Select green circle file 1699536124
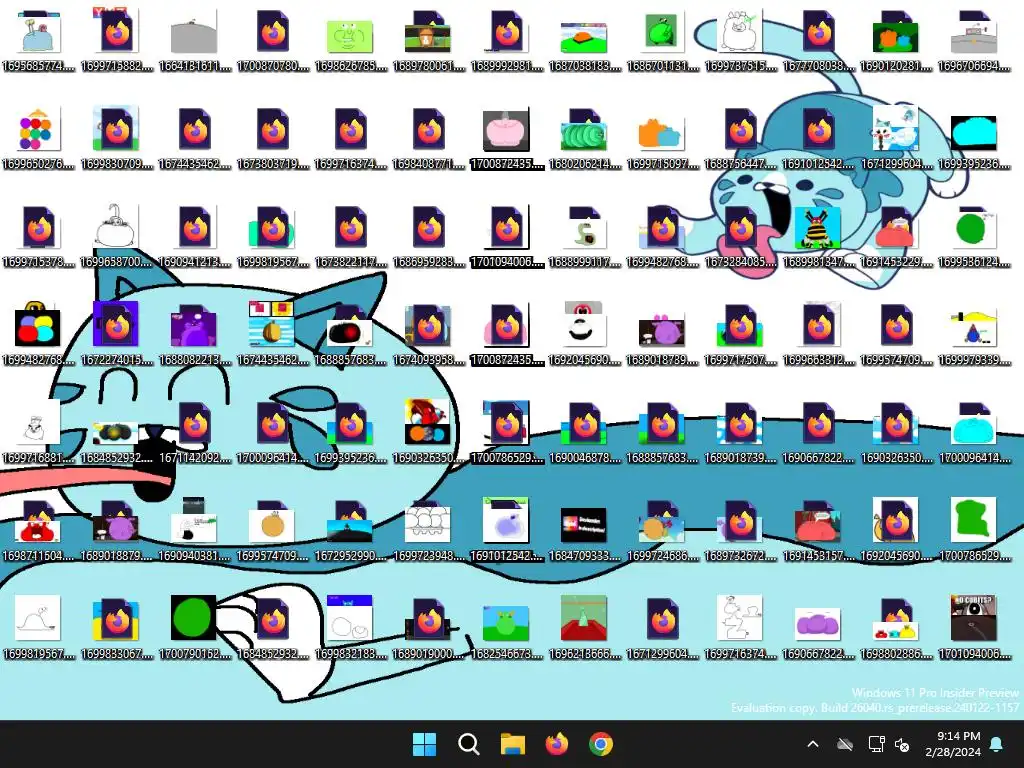The width and height of the screenshot is (1024, 768). click(974, 236)
